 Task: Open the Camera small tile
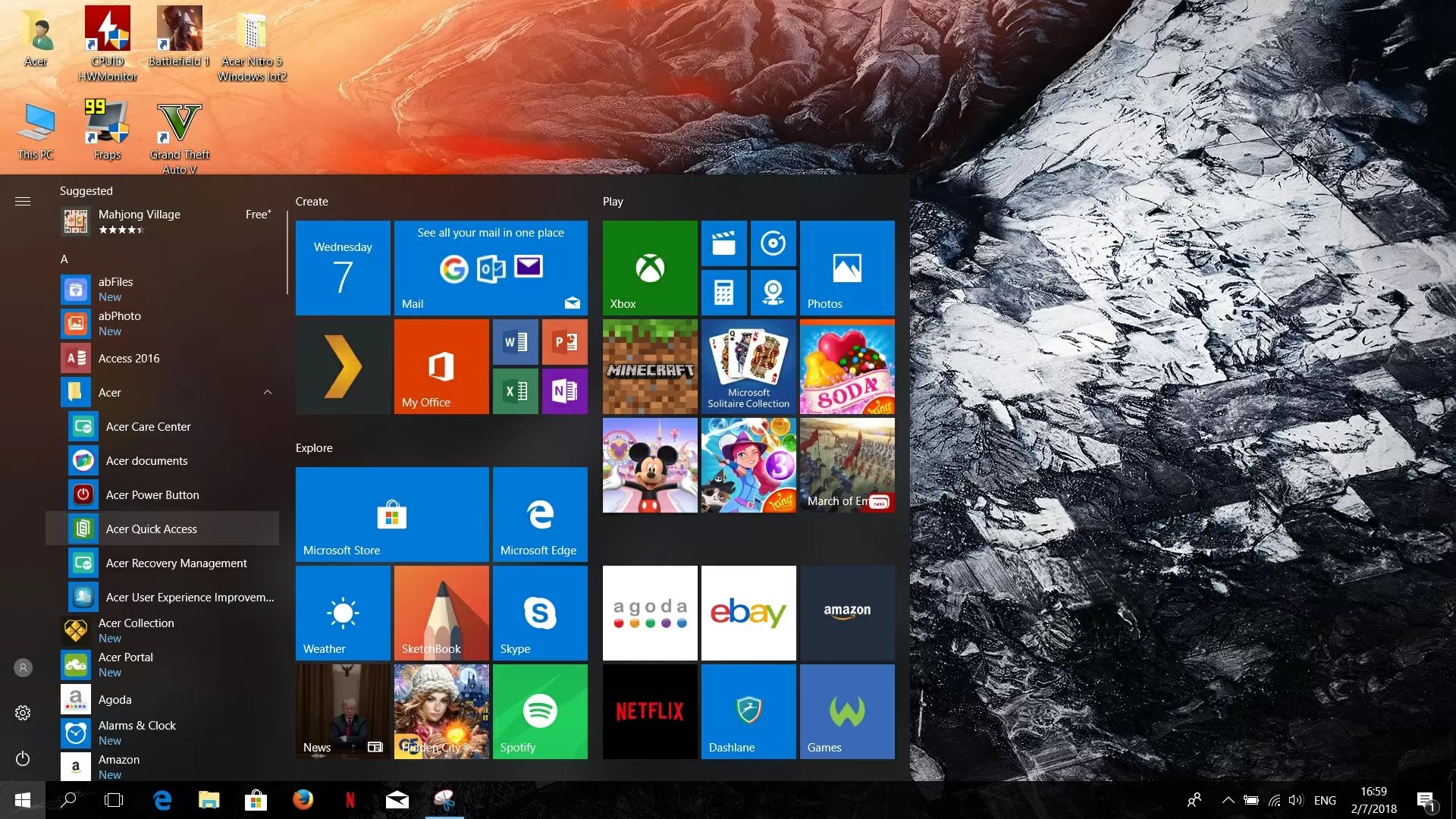coord(773,293)
